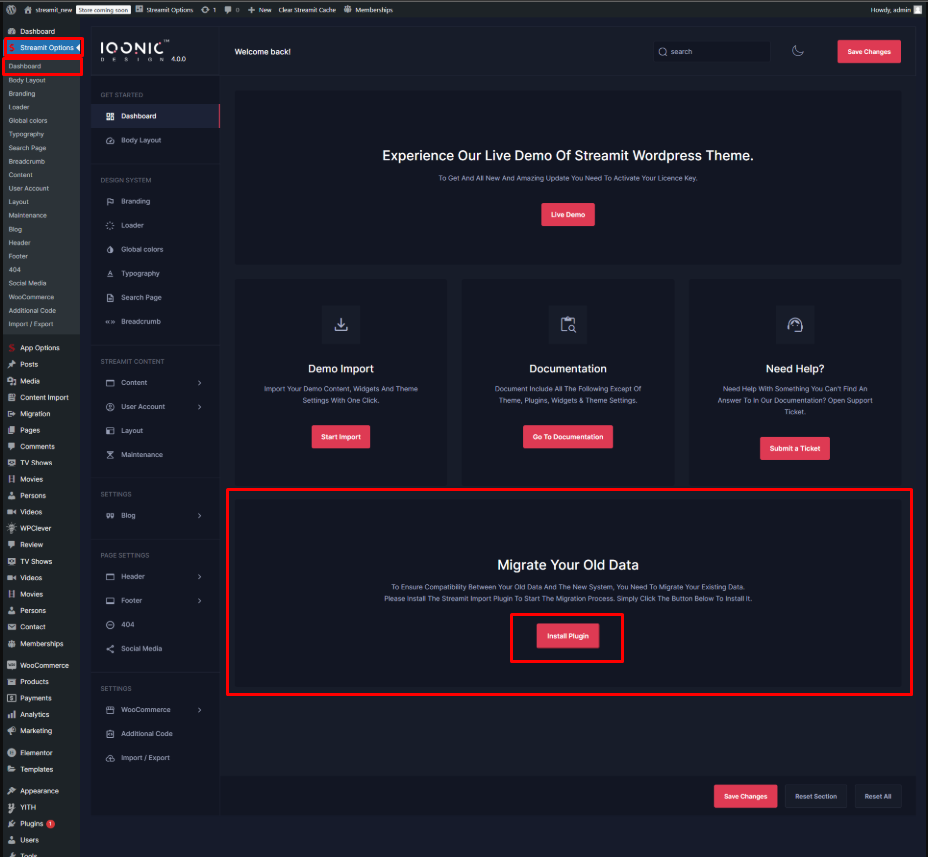Focus the search field in the options header
This screenshot has width=928, height=857.
(712, 51)
